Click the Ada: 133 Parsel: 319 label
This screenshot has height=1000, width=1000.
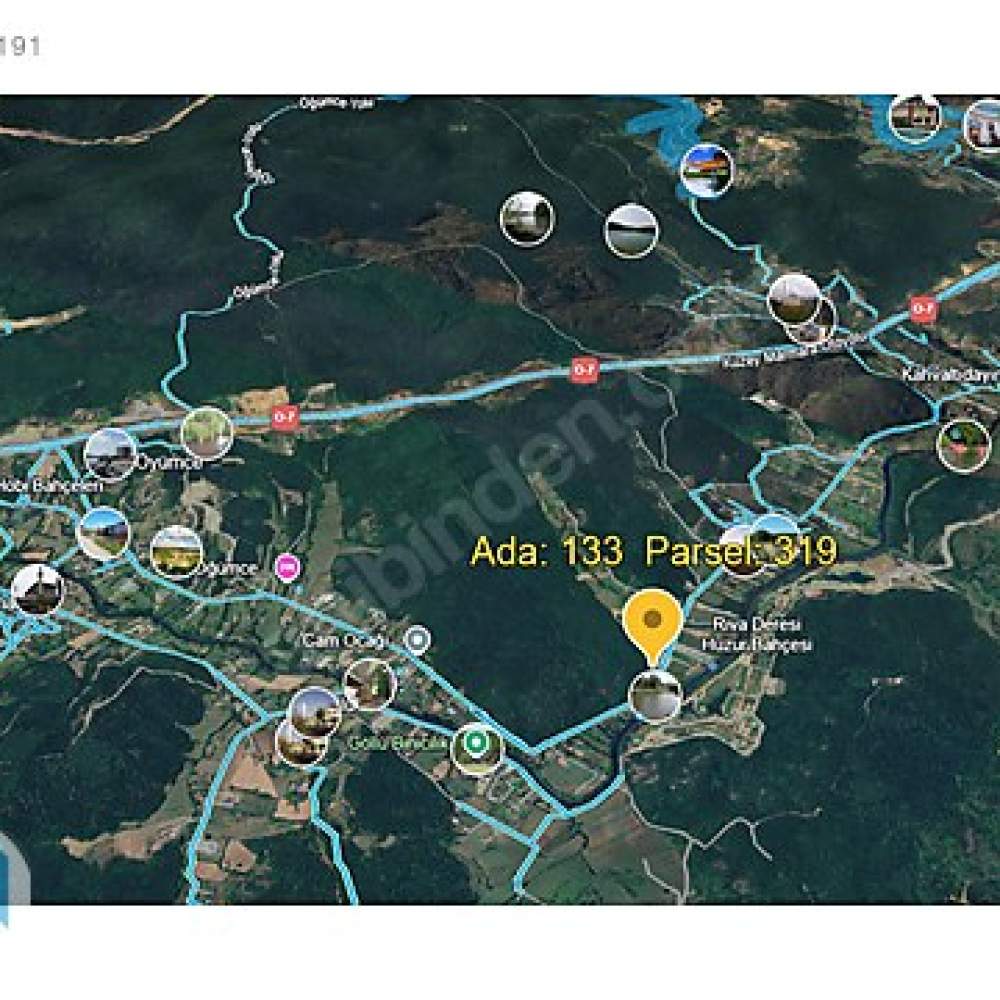click(654, 551)
